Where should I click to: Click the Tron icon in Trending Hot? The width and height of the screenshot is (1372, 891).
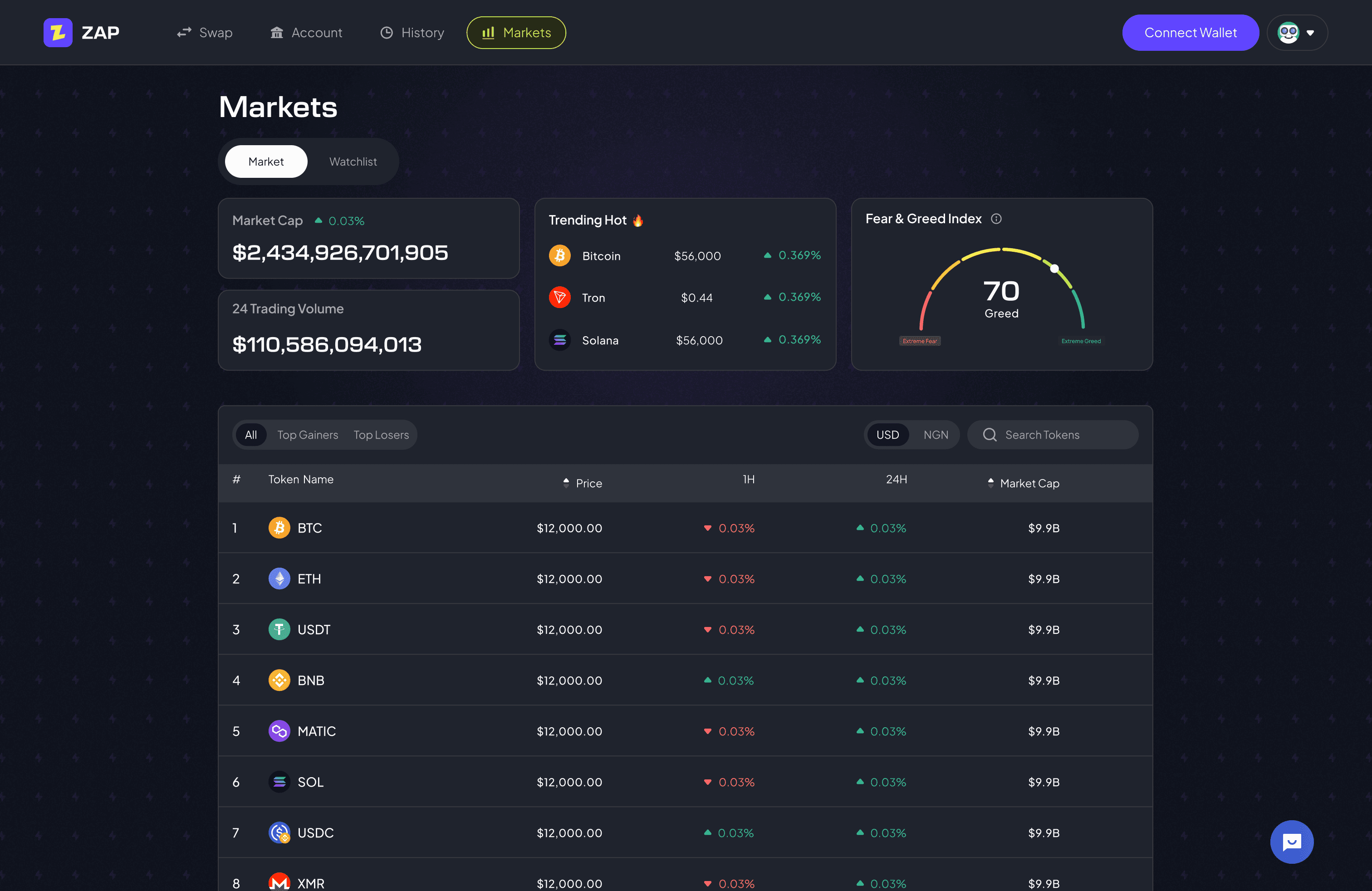559,298
